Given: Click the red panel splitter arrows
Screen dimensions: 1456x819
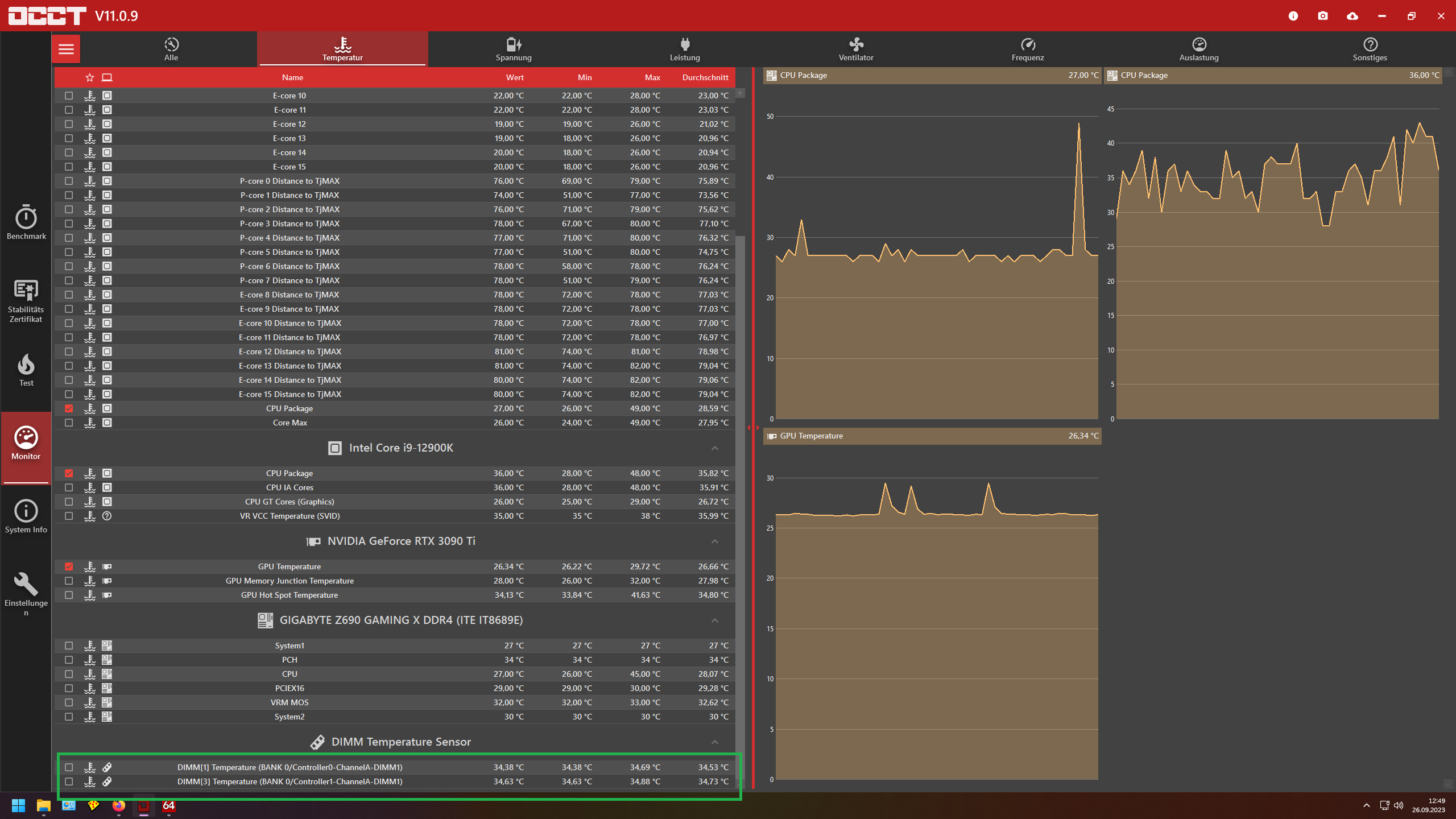Looking at the screenshot, I should pyautogui.click(x=753, y=428).
